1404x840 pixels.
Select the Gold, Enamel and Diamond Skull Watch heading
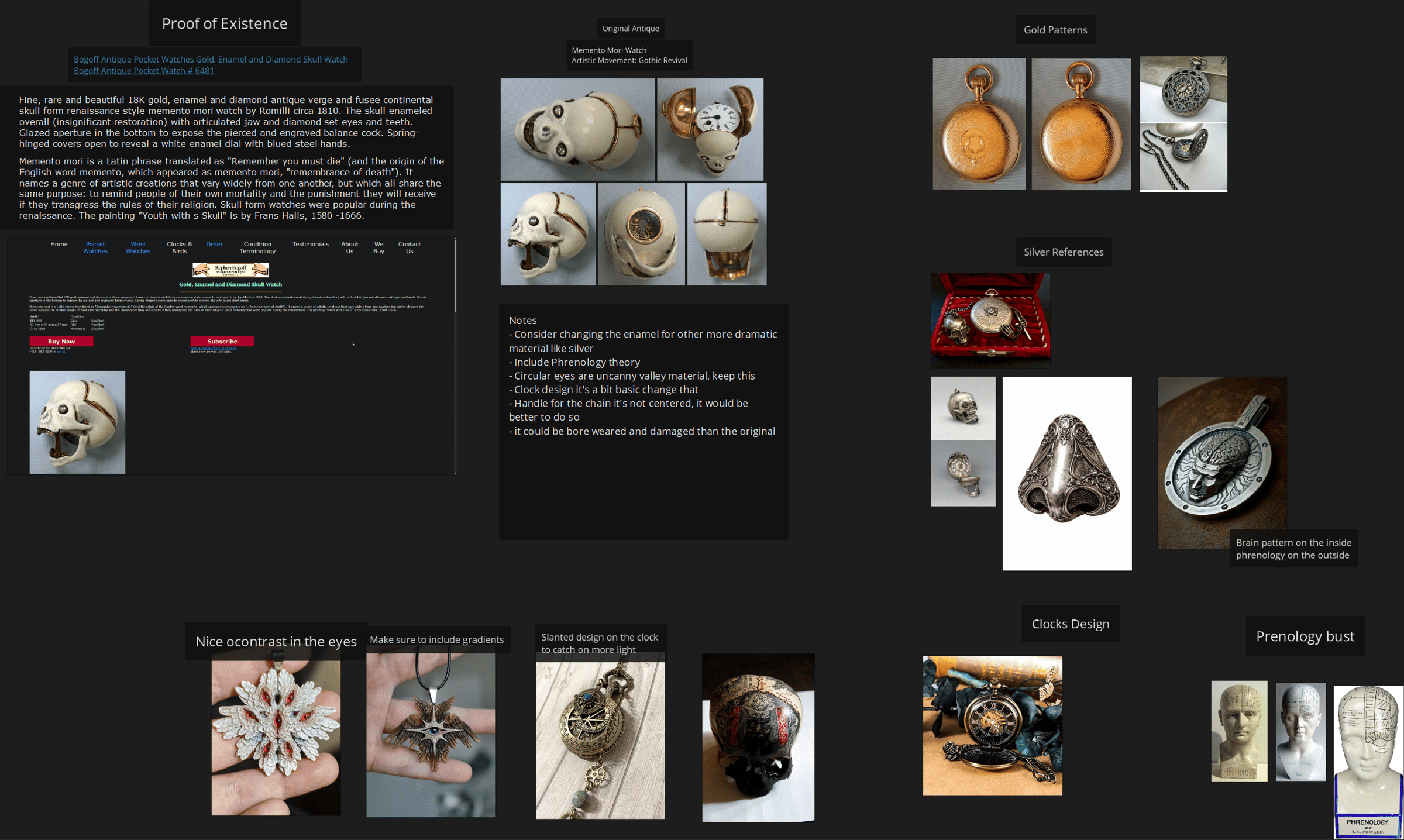click(230, 284)
